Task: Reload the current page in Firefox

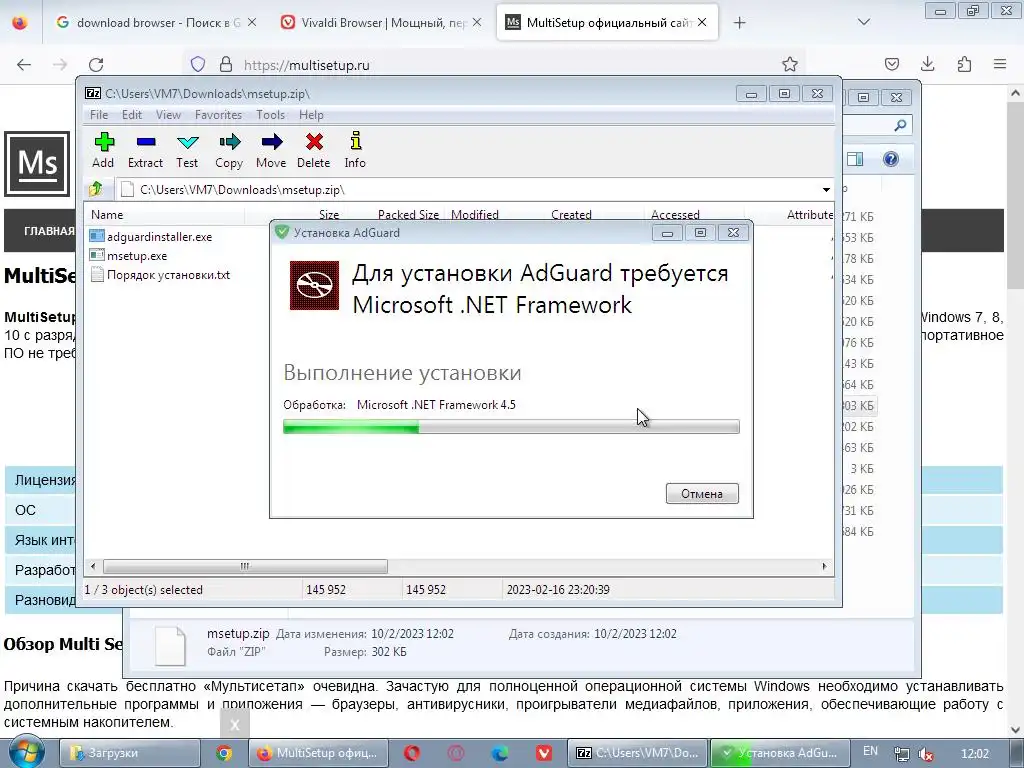Action: click(x=96, y=65)
